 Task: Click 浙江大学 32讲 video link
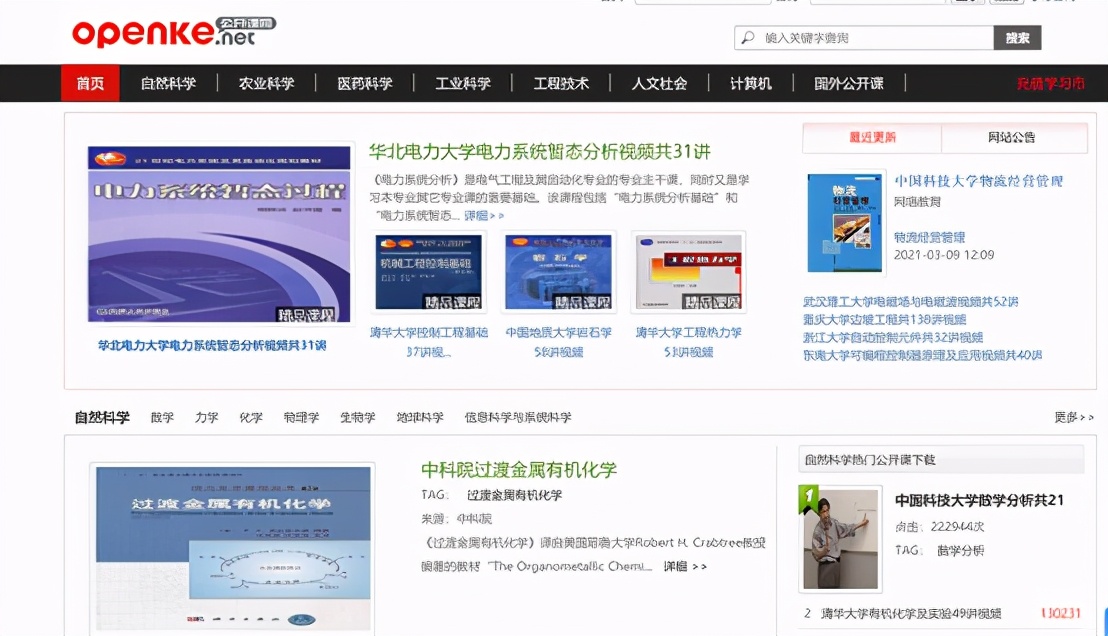pos(893,337)
